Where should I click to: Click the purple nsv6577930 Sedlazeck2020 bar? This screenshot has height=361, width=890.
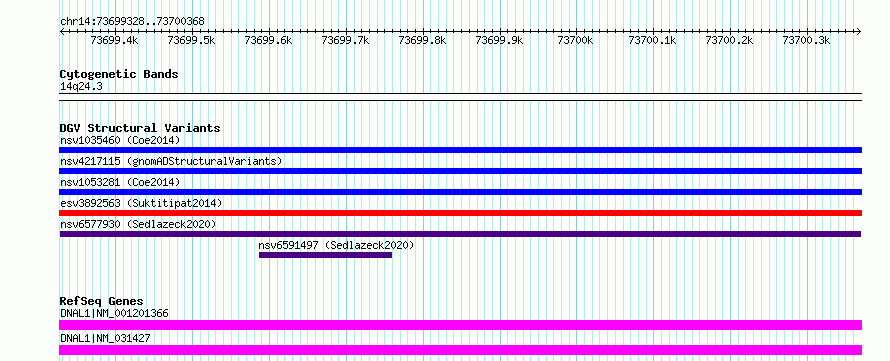pyautogui.click(x=460, y=234)
